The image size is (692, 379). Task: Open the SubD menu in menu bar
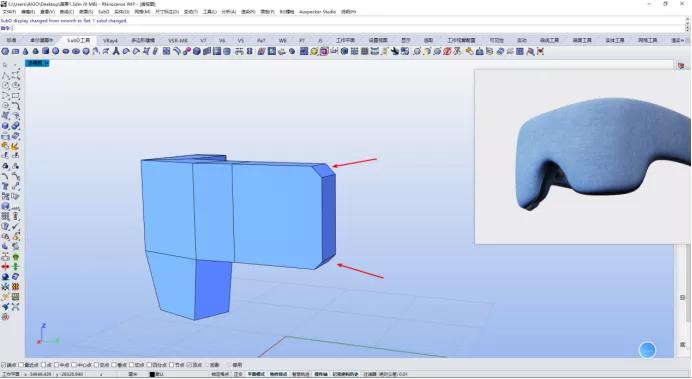pos(104,11)
